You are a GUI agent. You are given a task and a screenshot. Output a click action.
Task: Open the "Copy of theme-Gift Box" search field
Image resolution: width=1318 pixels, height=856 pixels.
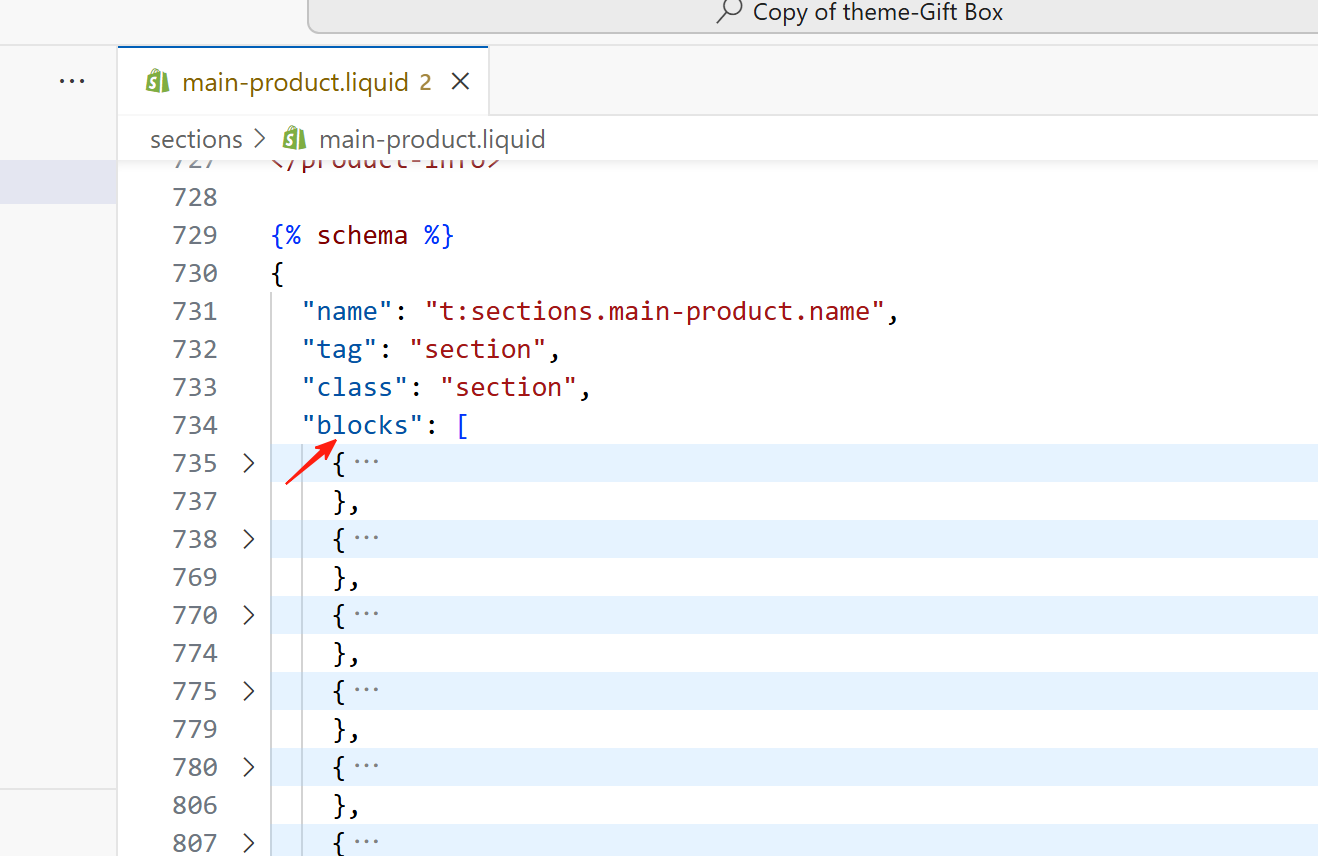[x=876, y=13]
